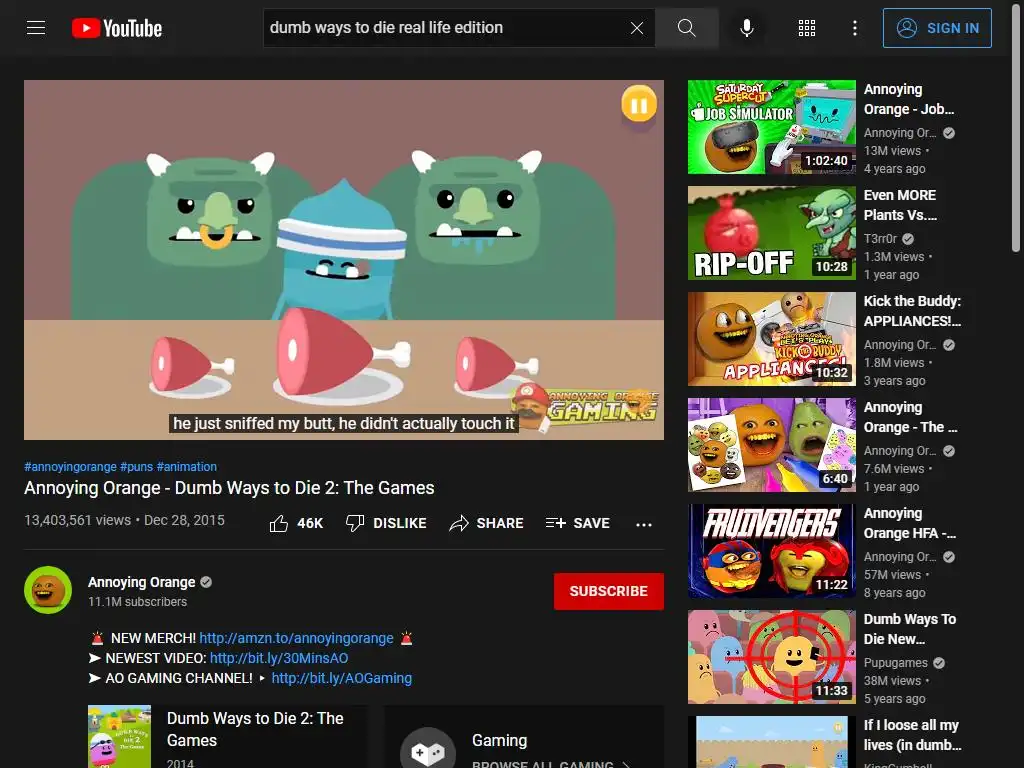
Task: Clear the search text with X
Action: 637,27
